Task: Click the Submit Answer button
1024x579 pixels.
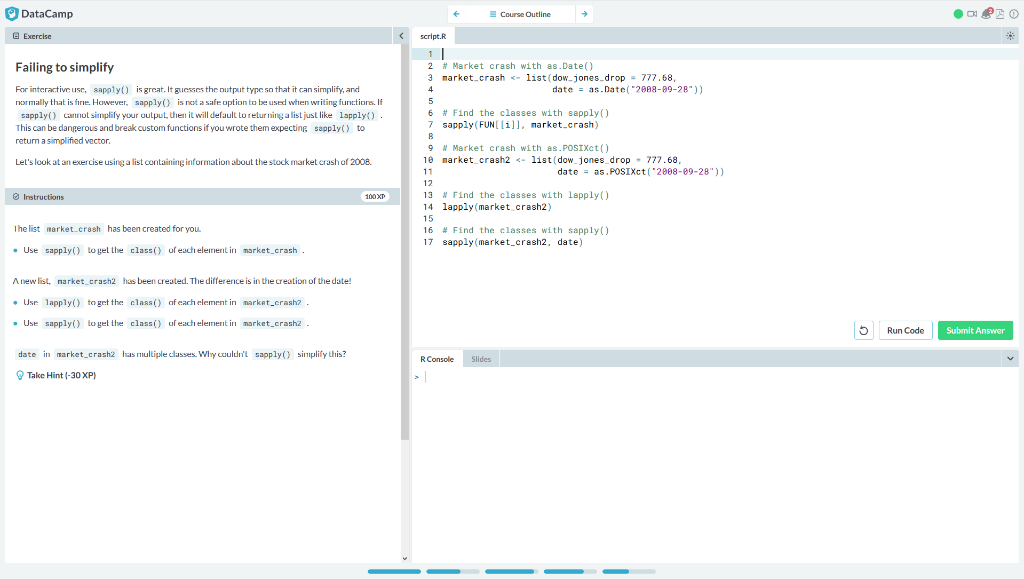Action: tap(974, 329)
